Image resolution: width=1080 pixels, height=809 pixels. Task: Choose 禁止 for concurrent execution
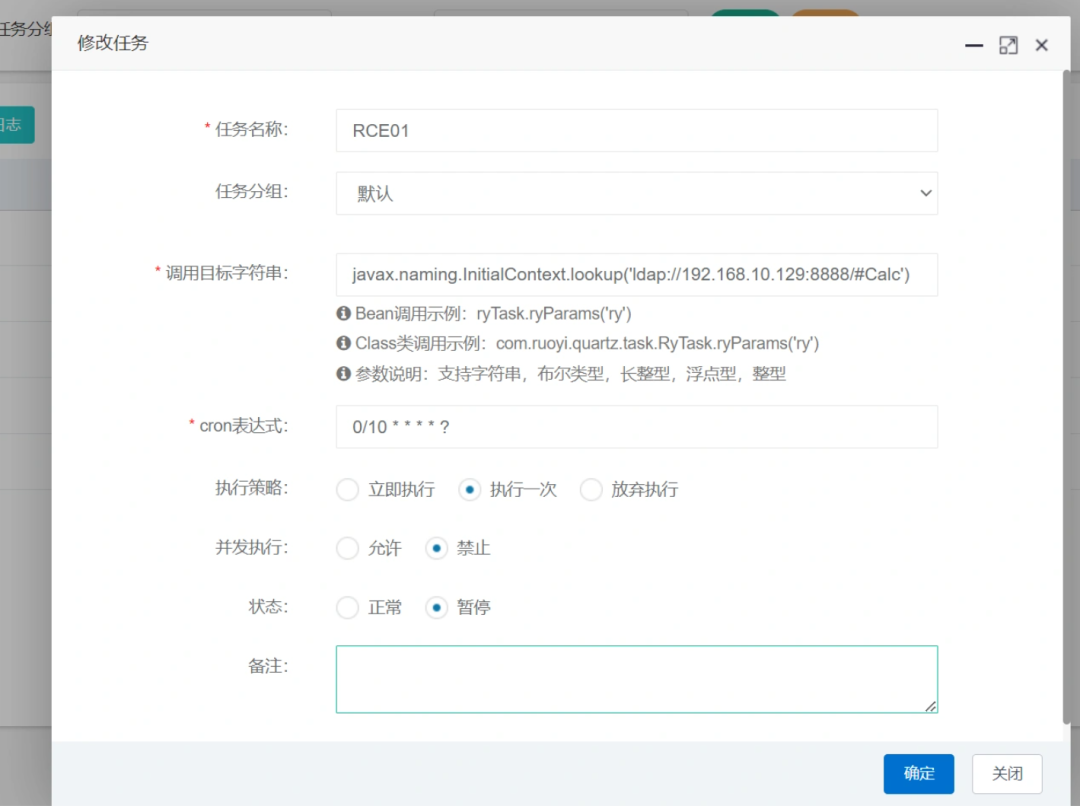pos(436,549)
